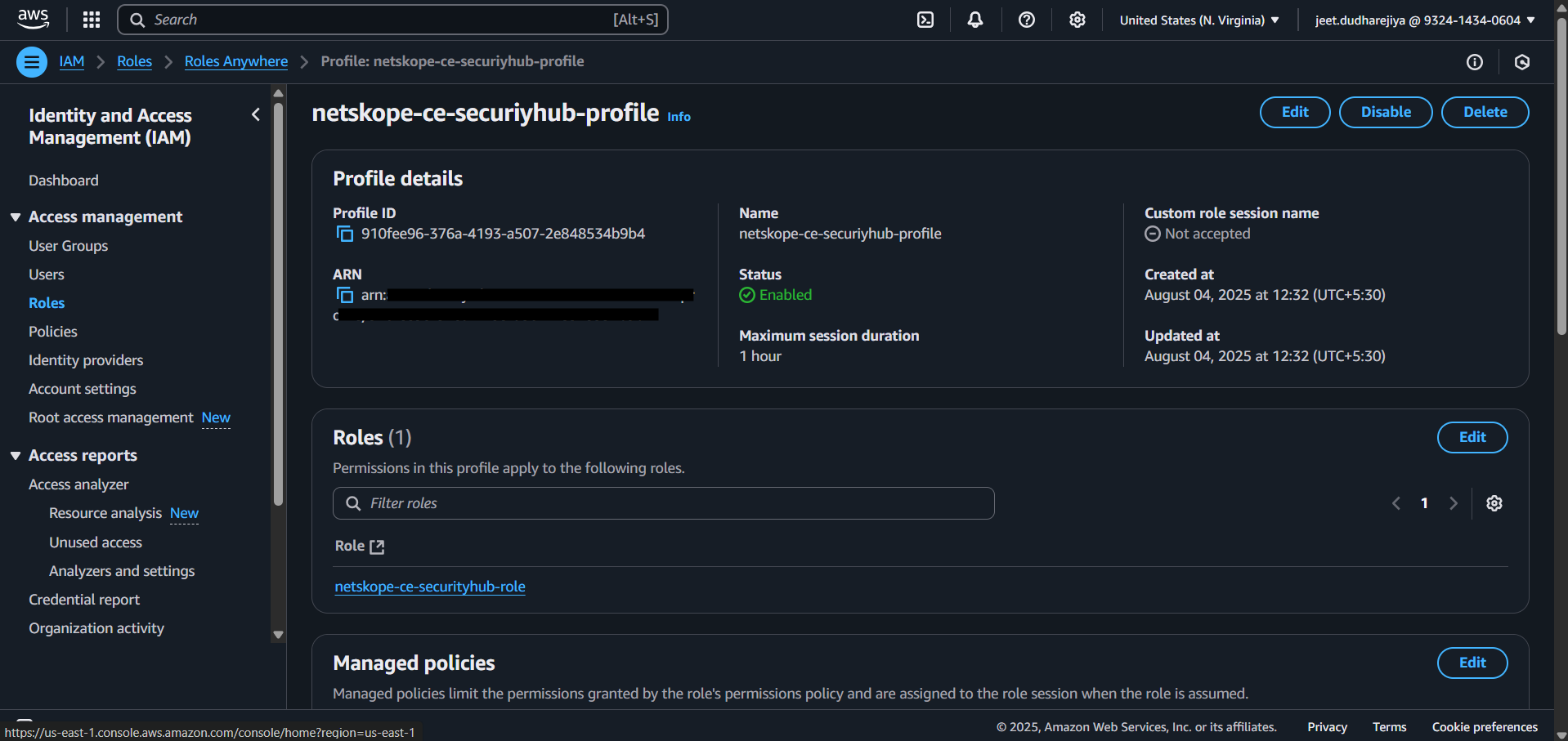Open the info panel icon

1475,62
